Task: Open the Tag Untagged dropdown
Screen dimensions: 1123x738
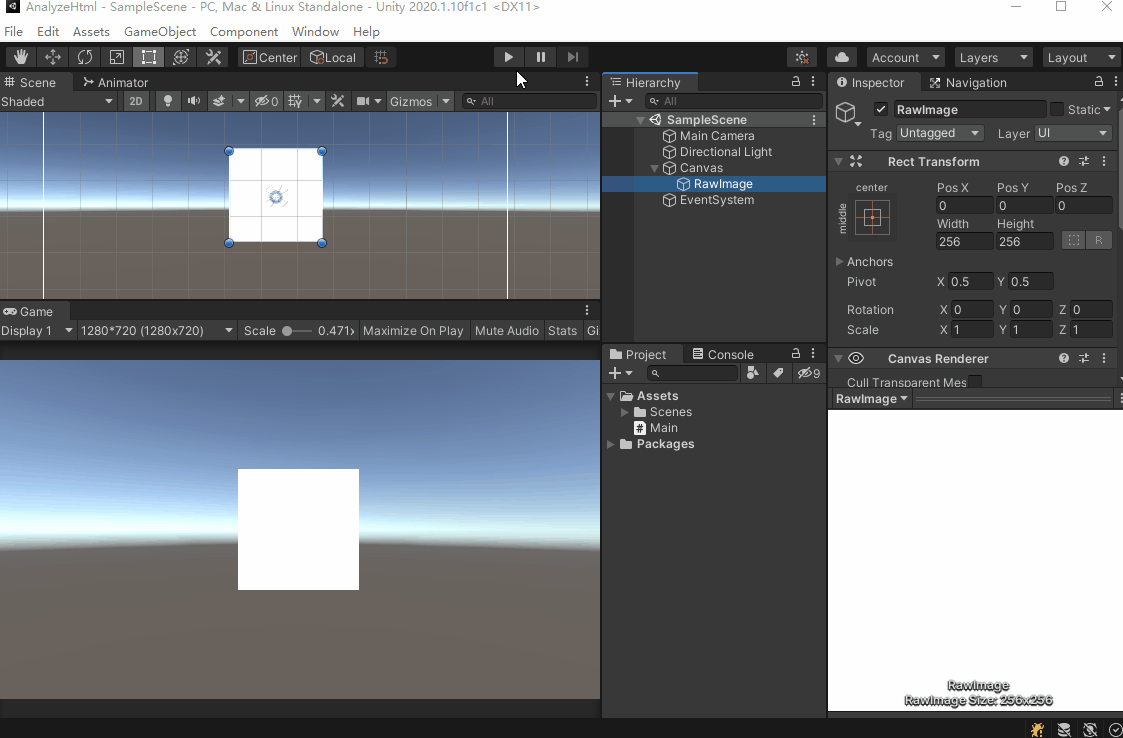Action: click(940, 133)
